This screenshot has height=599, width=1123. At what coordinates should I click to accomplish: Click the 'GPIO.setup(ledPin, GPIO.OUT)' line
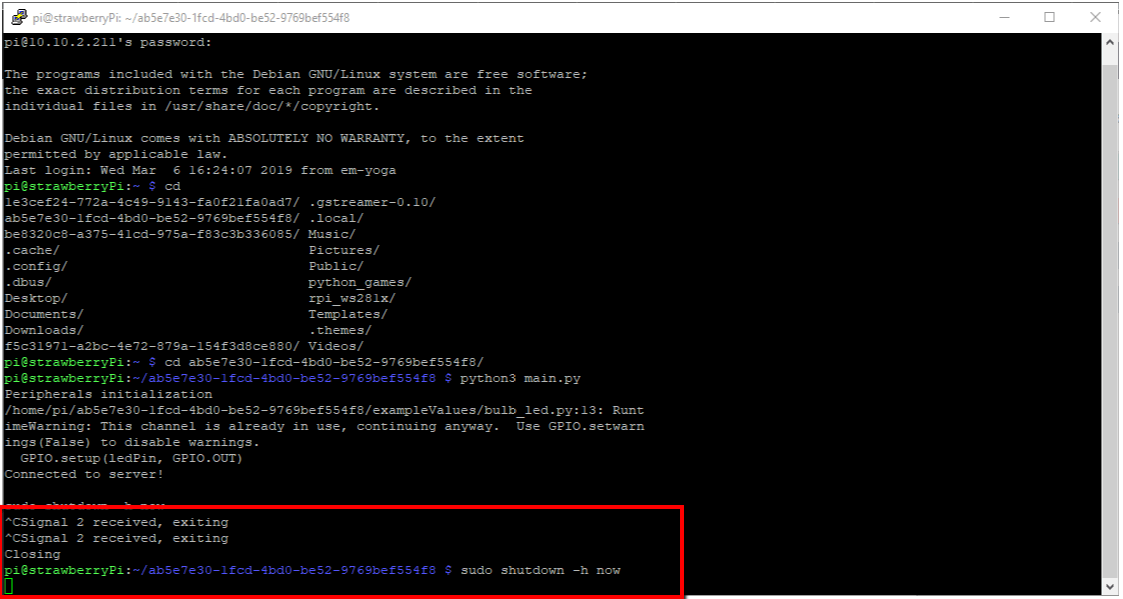point(132,458)
